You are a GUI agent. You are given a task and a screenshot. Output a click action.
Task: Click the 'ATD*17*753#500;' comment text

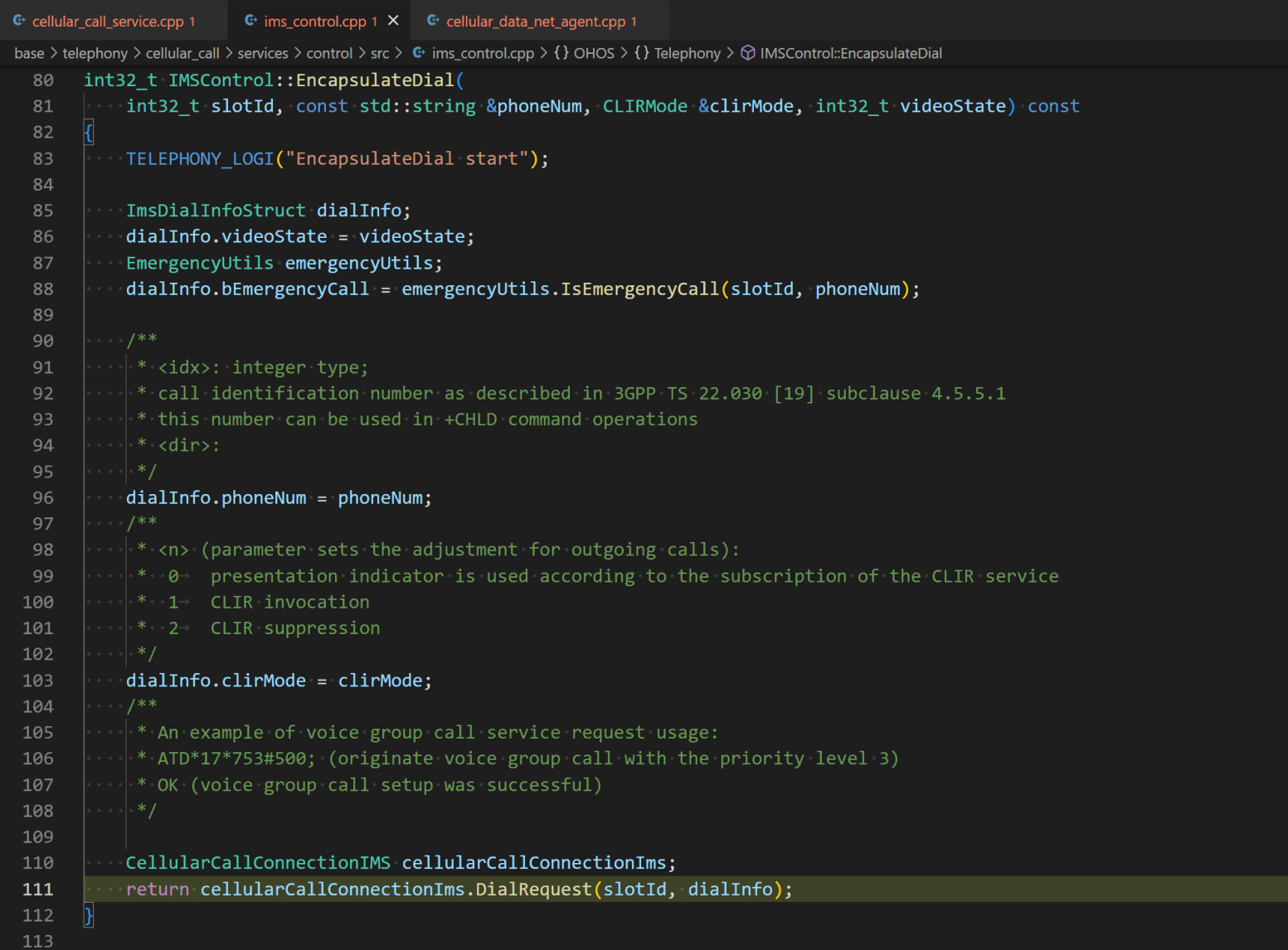pos(237,759)
